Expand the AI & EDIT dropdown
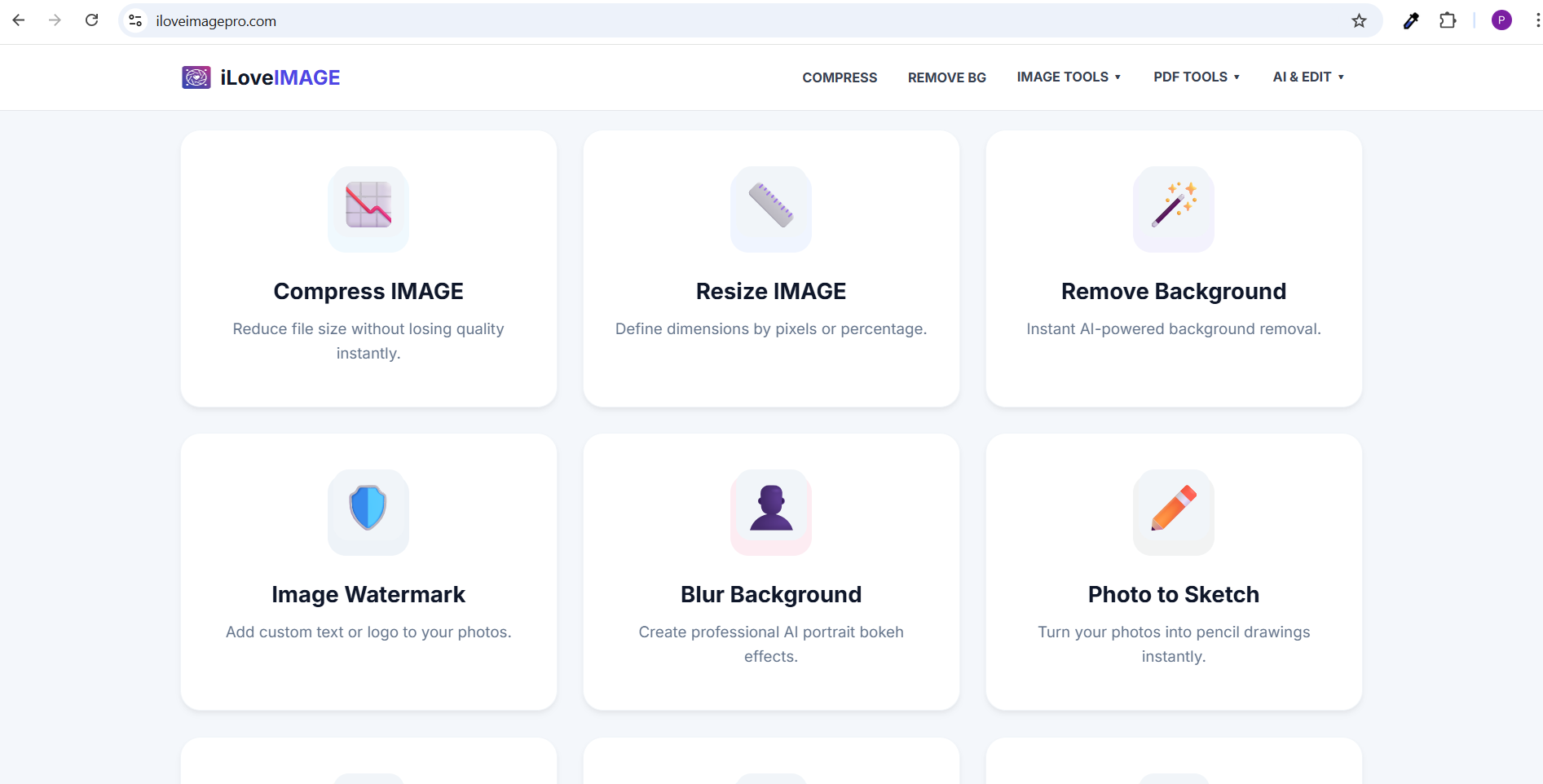Image resolution: width=1543 pixels, height=784 pixels. pyautogui.click(x=1307, y=77)
